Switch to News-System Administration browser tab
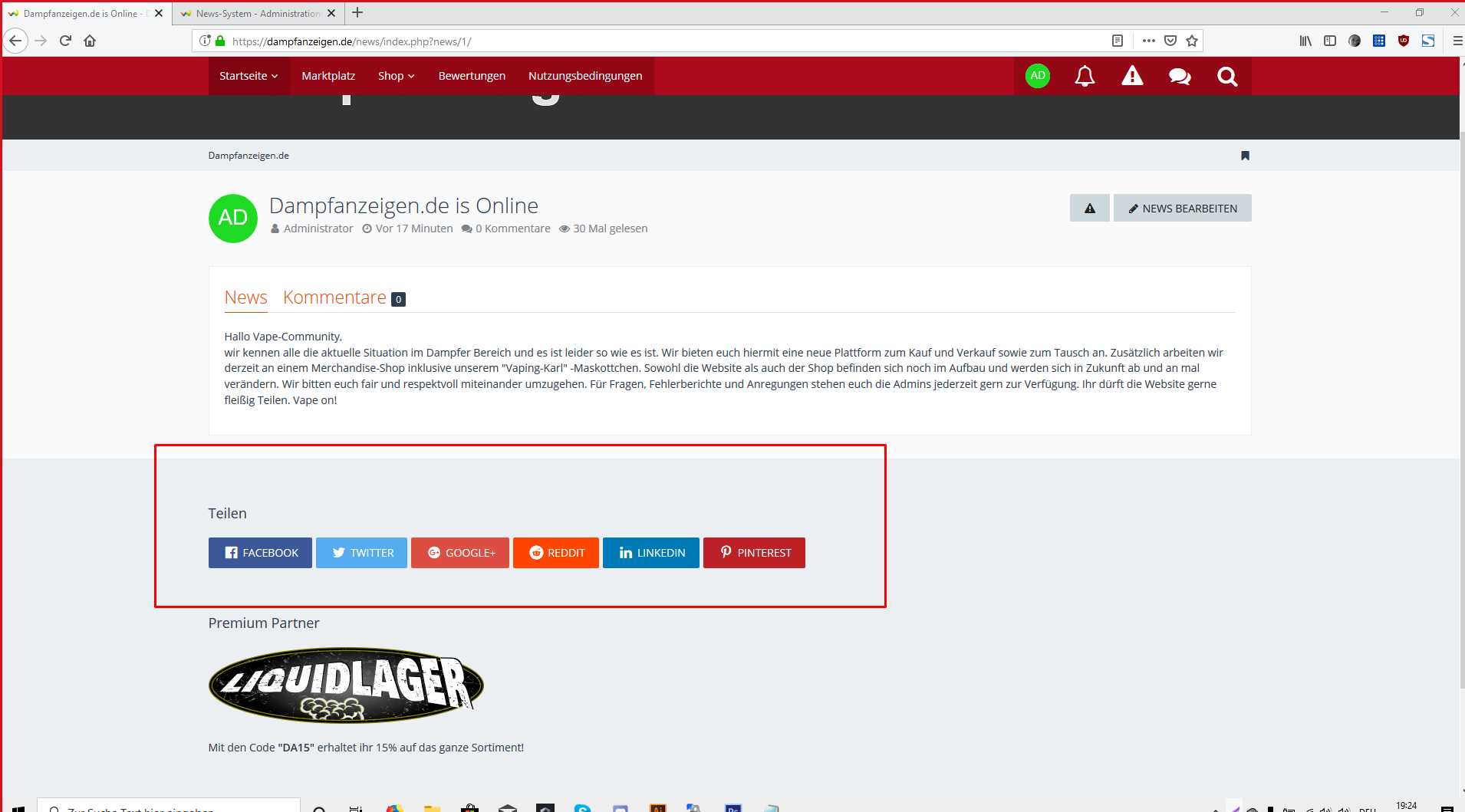This screenshot has width=1465, height=812. click(257, 14)
